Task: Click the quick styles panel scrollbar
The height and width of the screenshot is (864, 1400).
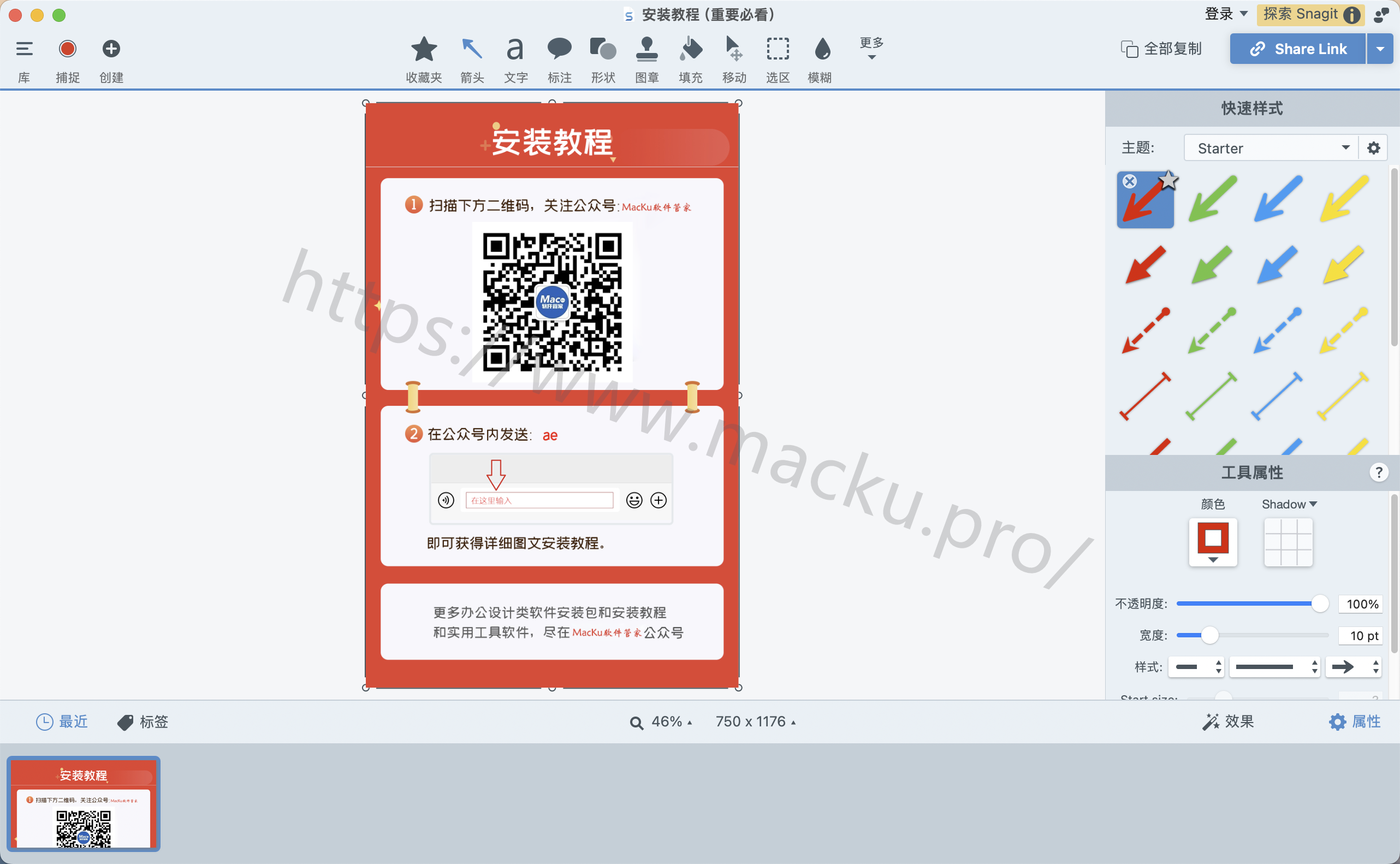Action: point(1393,257)
